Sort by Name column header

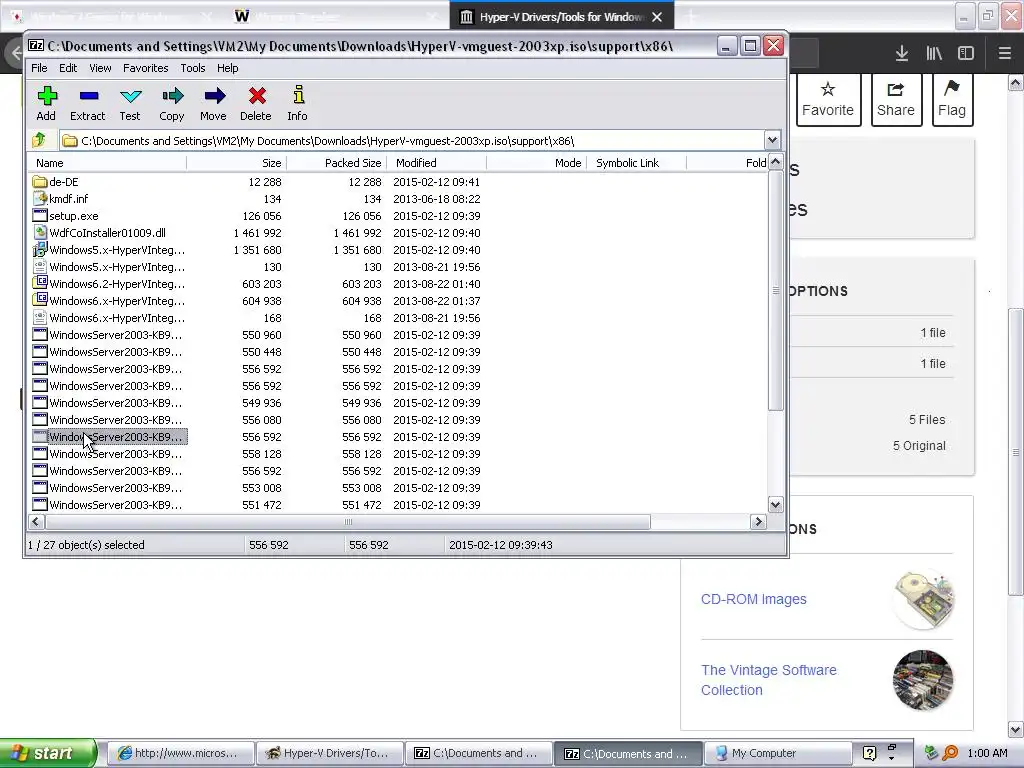point(107,163)
